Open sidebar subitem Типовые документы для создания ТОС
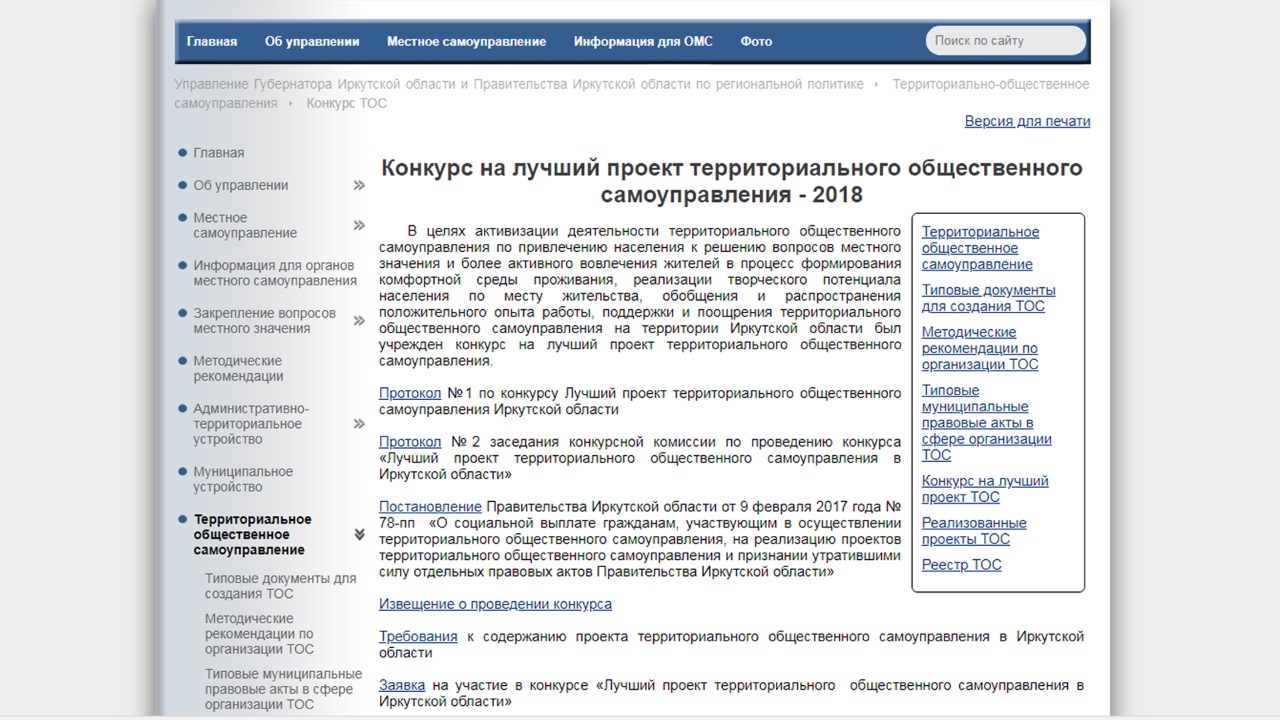This screenshot has width=1280, height=720. pyautogui.click(x=281, y=586)
